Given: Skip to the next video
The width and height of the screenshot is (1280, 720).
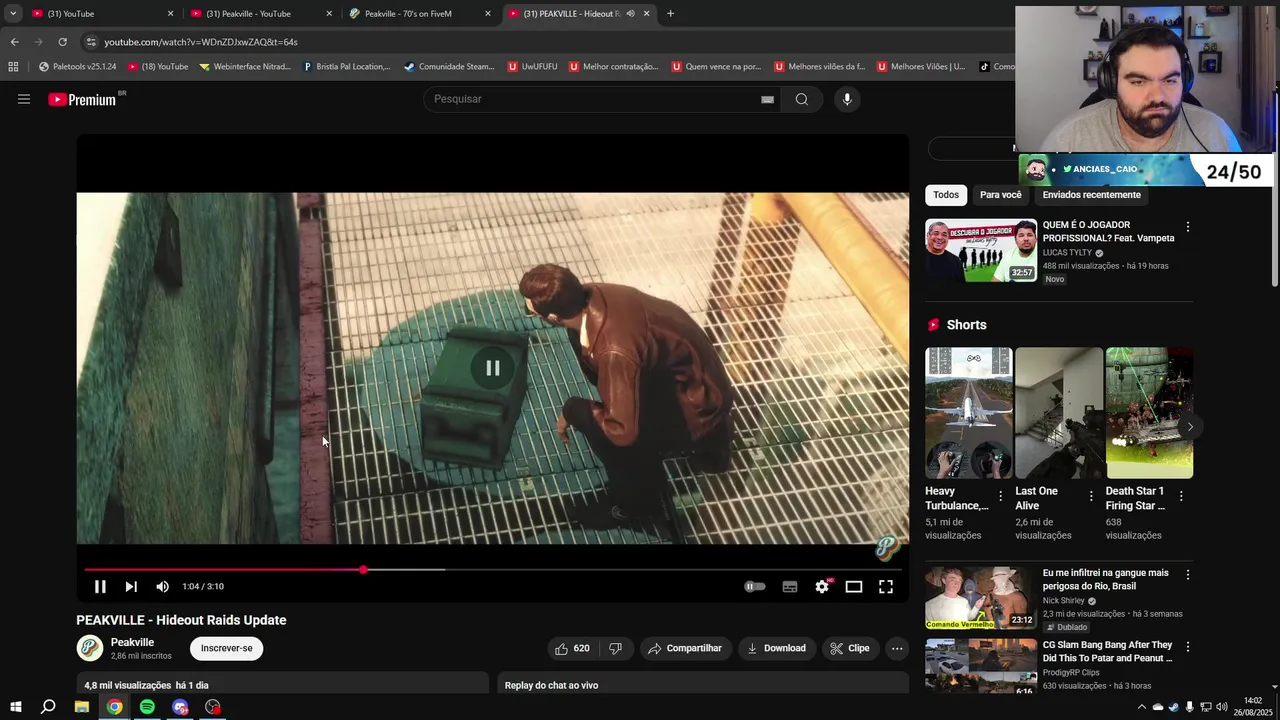Looking at the screenshot, I should point(131,587).
